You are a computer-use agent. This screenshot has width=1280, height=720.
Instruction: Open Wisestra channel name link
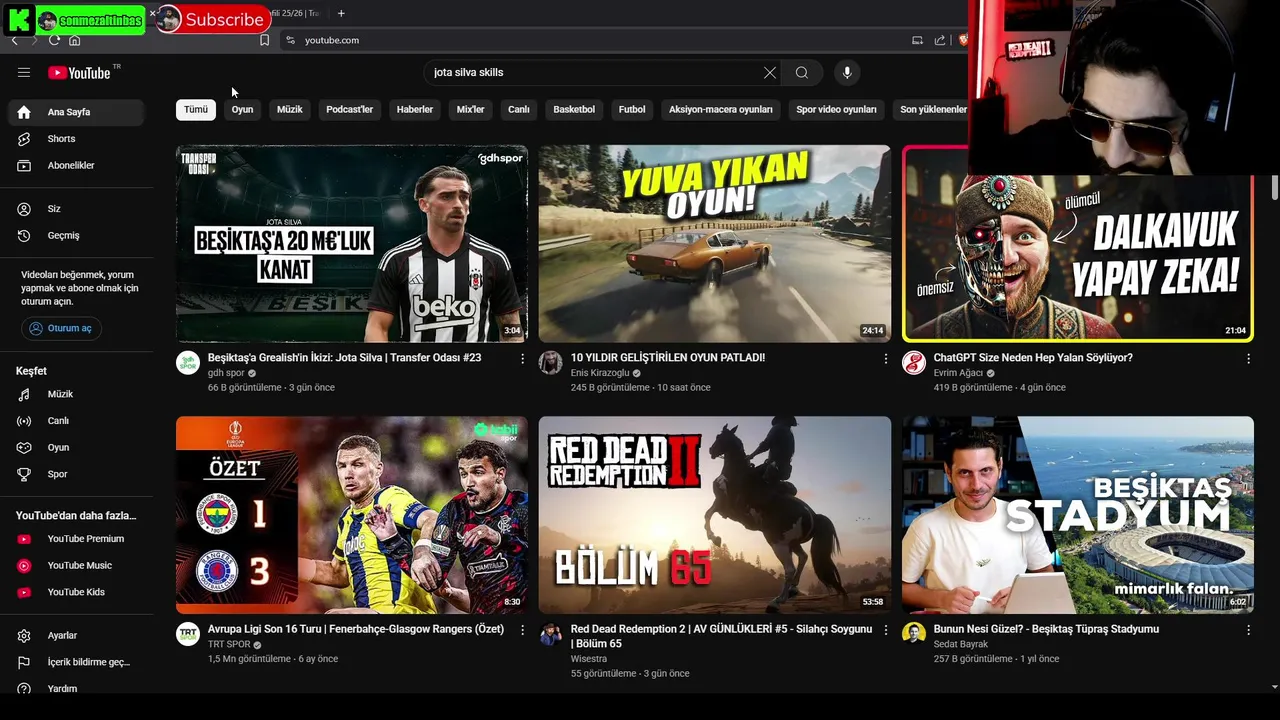589,659
